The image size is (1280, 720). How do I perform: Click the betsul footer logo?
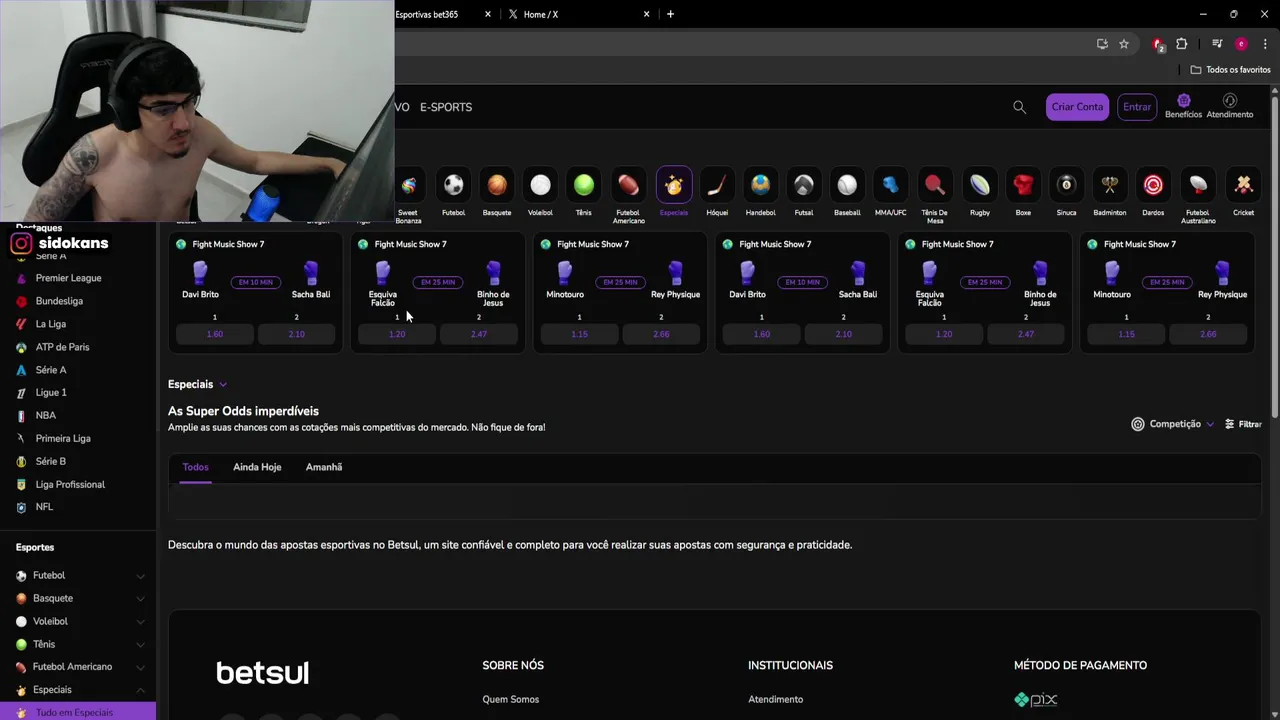(x=262, y=672)
